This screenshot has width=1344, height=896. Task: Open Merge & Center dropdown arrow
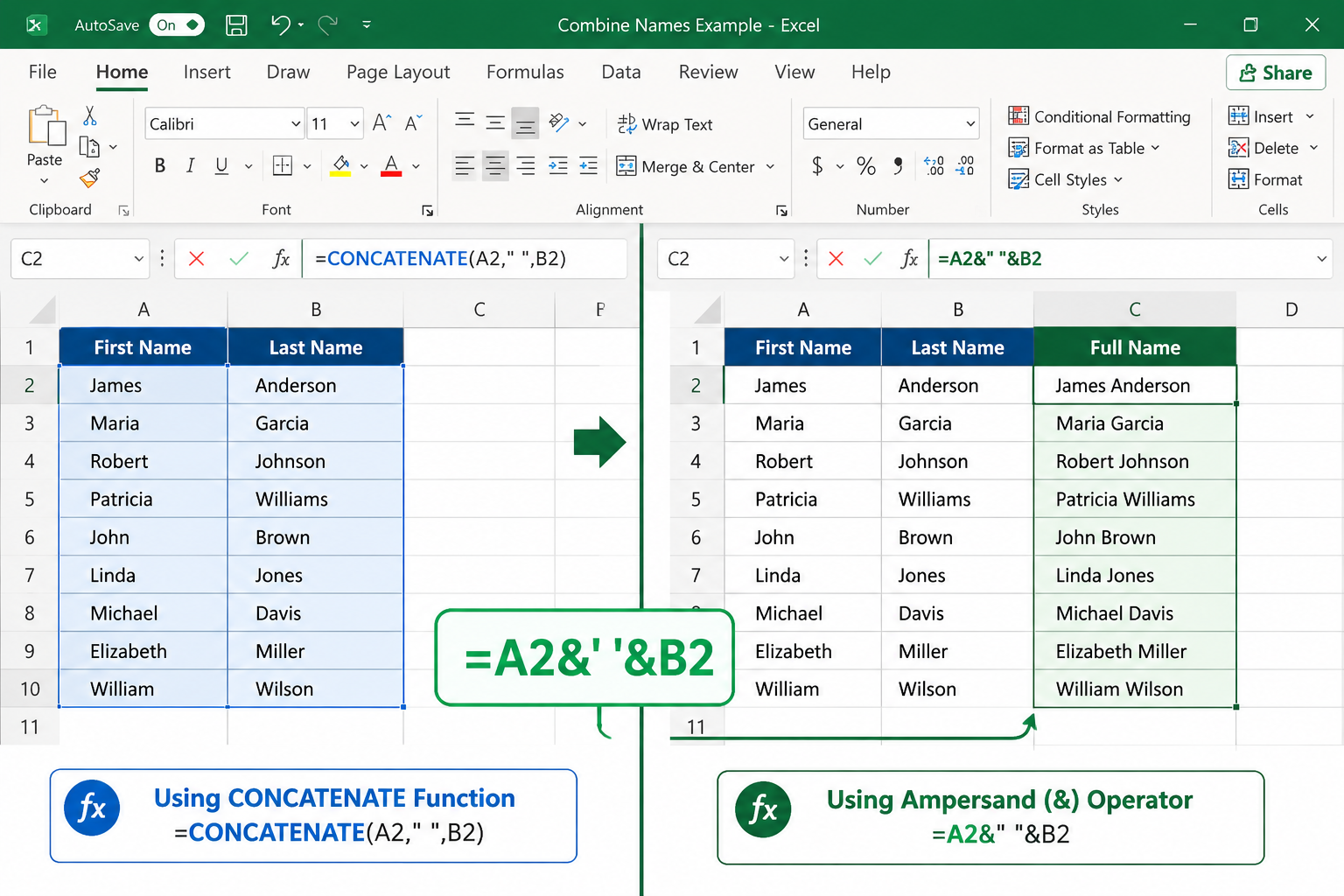[x=771, y=166]
